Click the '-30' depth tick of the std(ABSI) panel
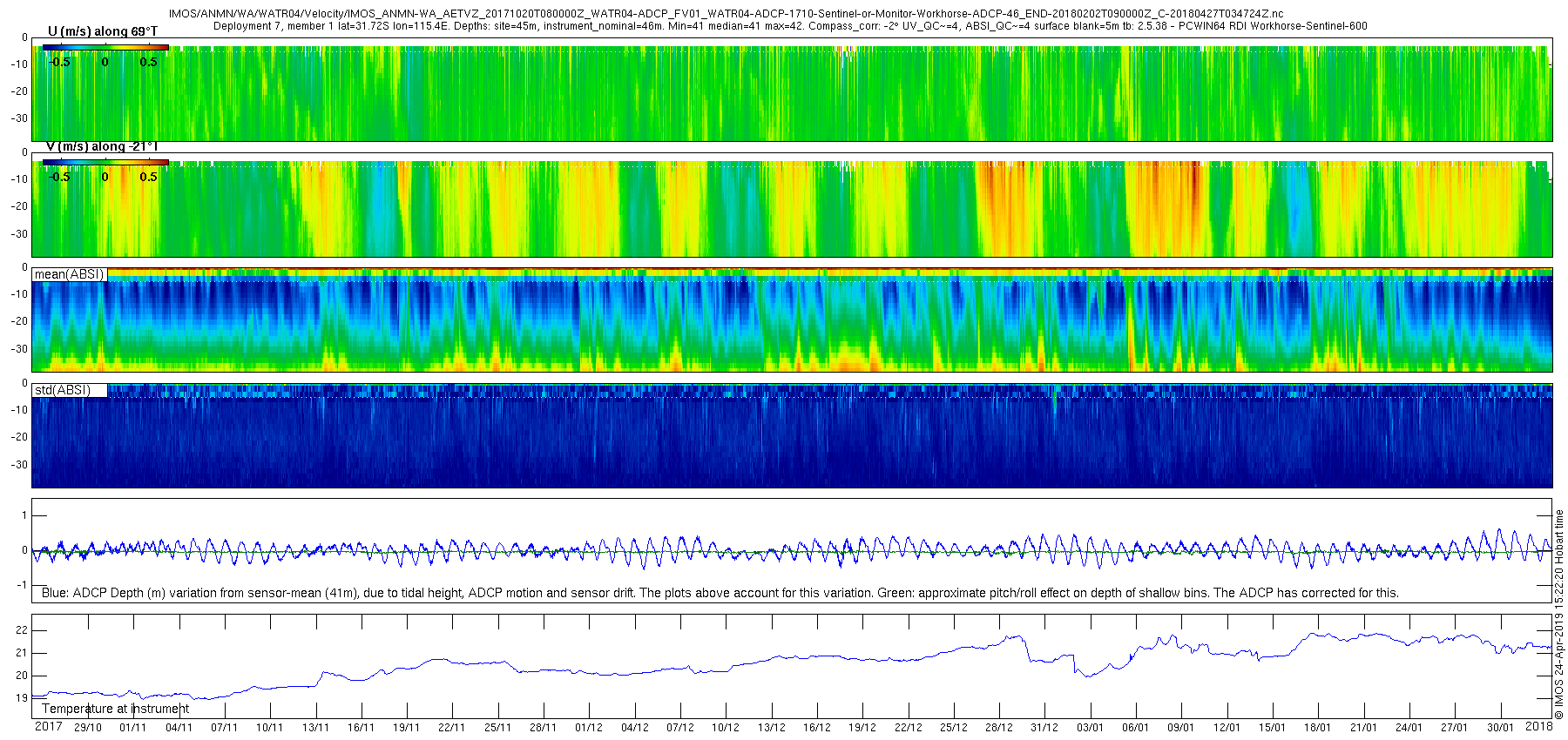 [19, 465]
